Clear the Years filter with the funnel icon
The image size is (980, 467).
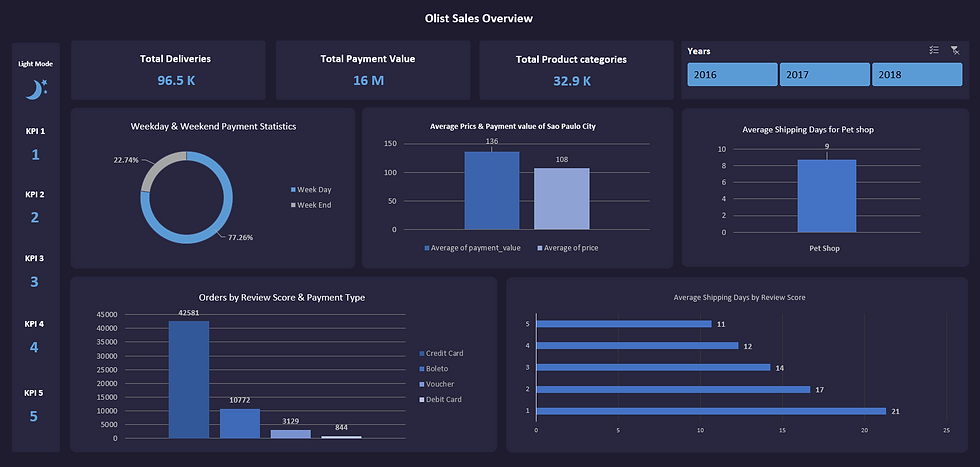(x=955, y=51)
